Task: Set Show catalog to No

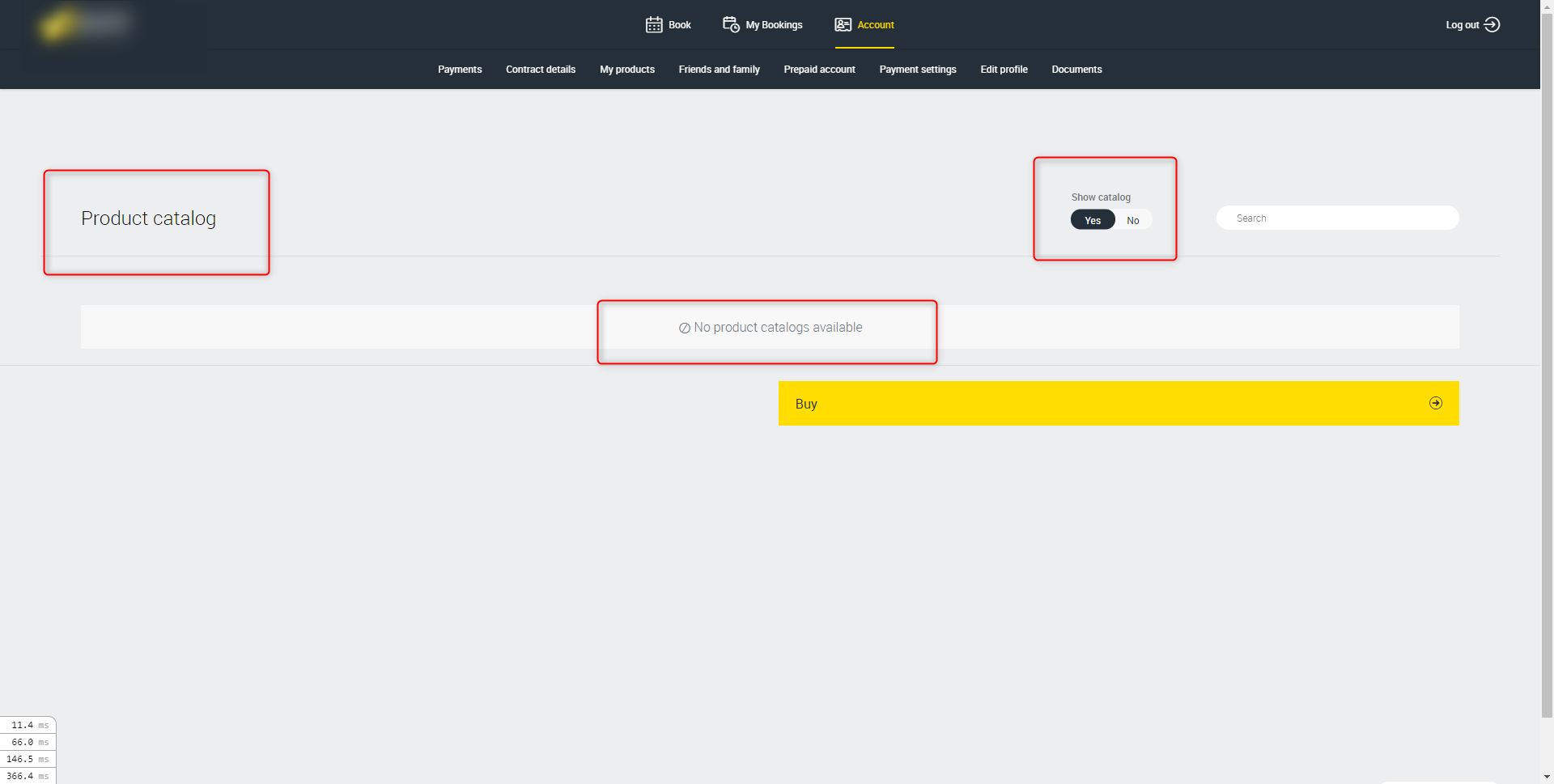Action: [x=1132, y=220]
